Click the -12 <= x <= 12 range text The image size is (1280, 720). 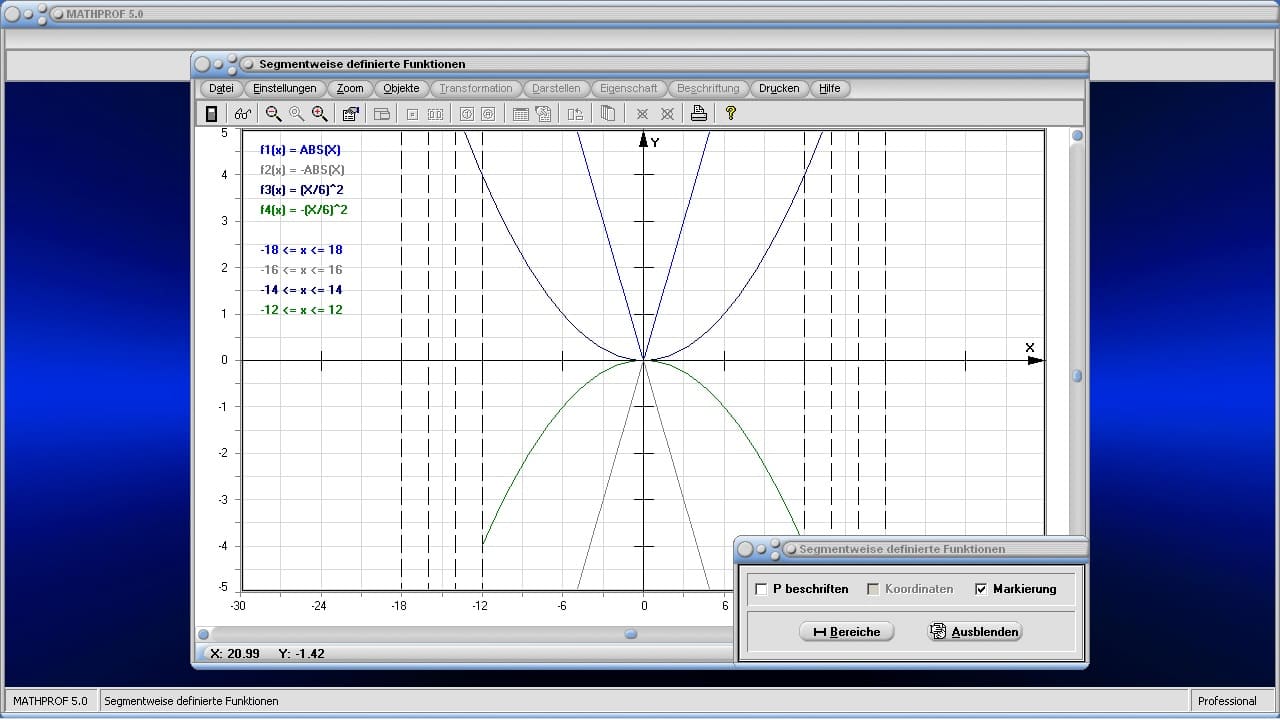point(301,310)
